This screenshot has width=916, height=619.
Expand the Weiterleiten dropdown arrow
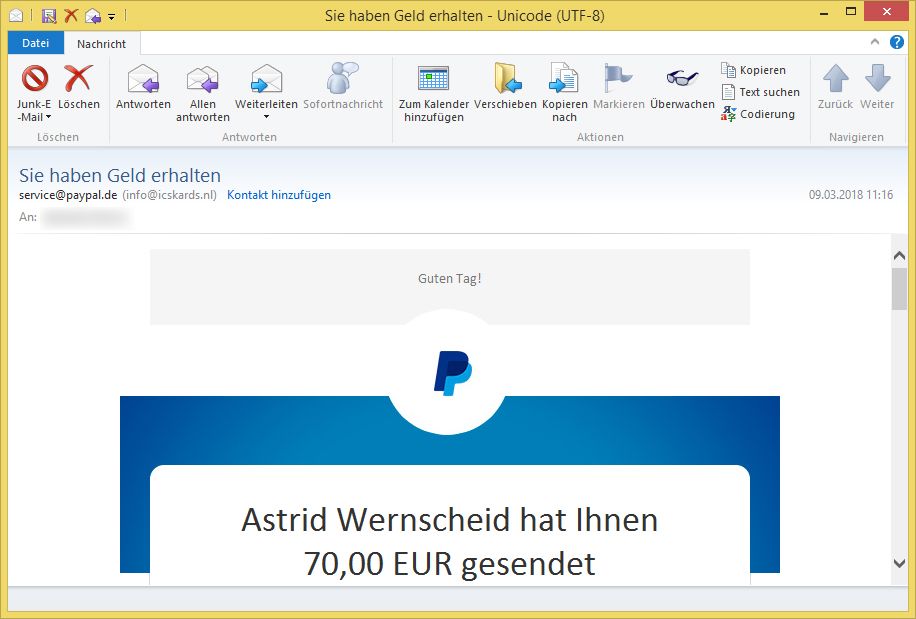266,117
